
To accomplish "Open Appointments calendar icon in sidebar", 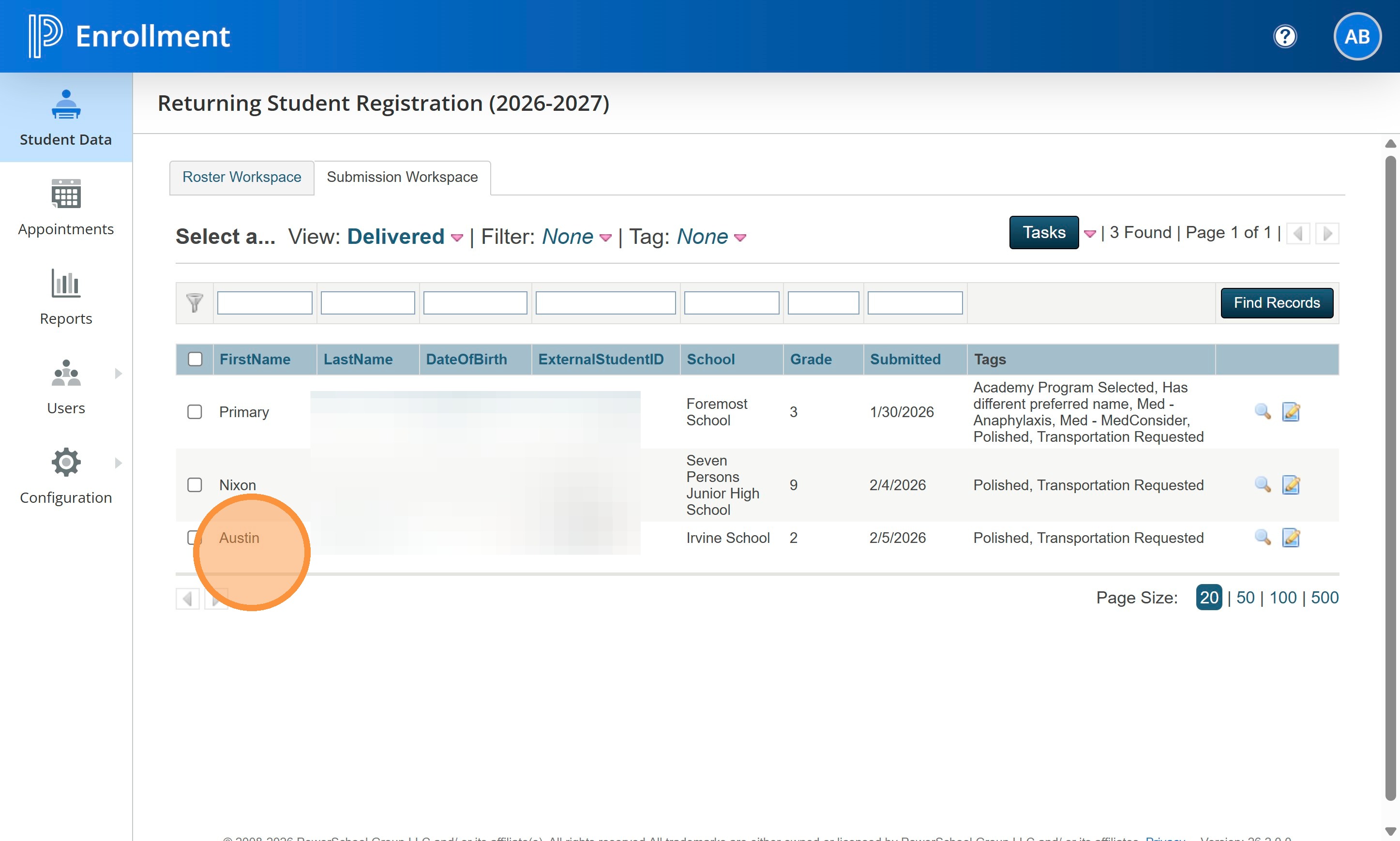I will coord(66,194).
